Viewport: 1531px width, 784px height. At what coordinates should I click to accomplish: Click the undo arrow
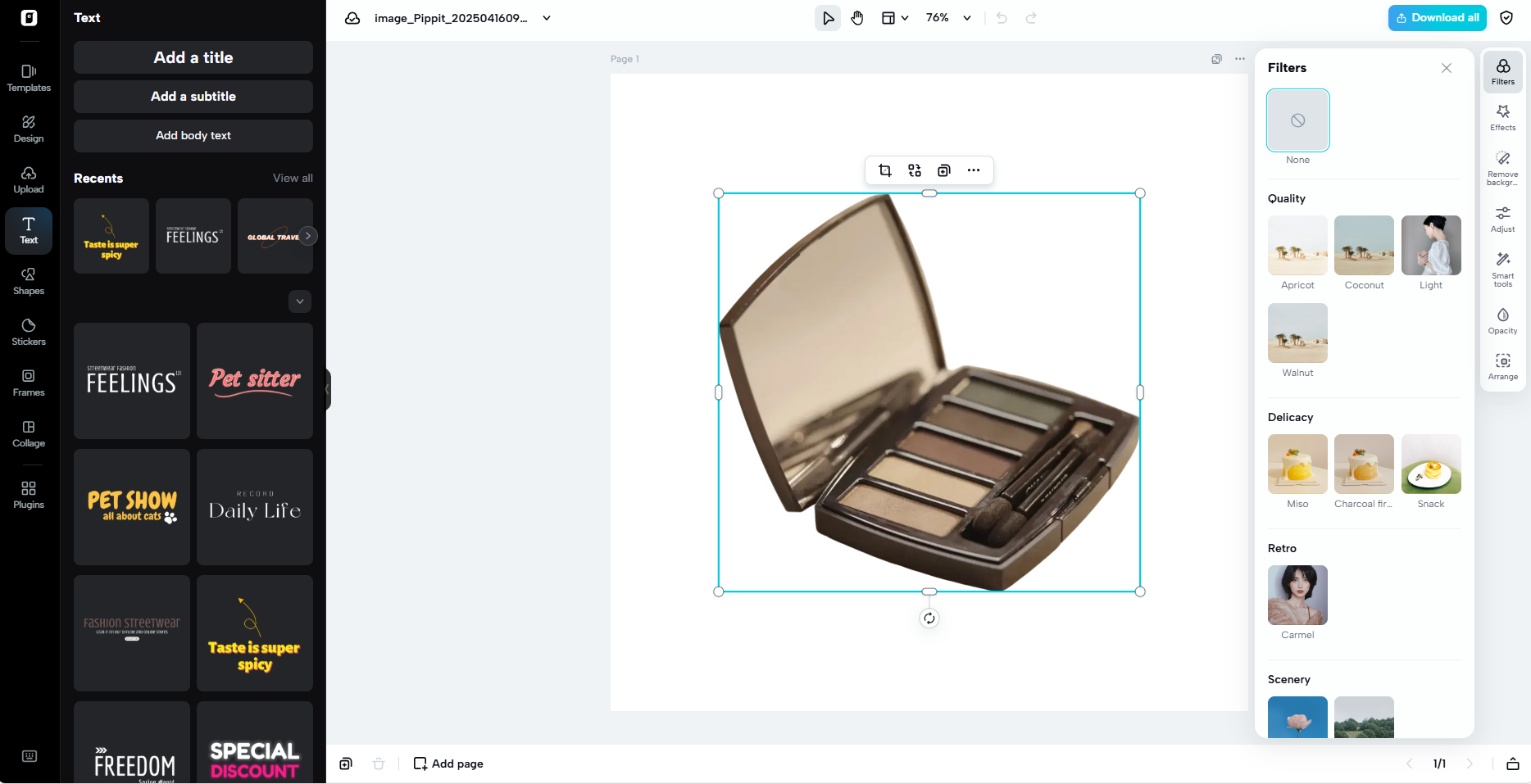[1002, 18]
